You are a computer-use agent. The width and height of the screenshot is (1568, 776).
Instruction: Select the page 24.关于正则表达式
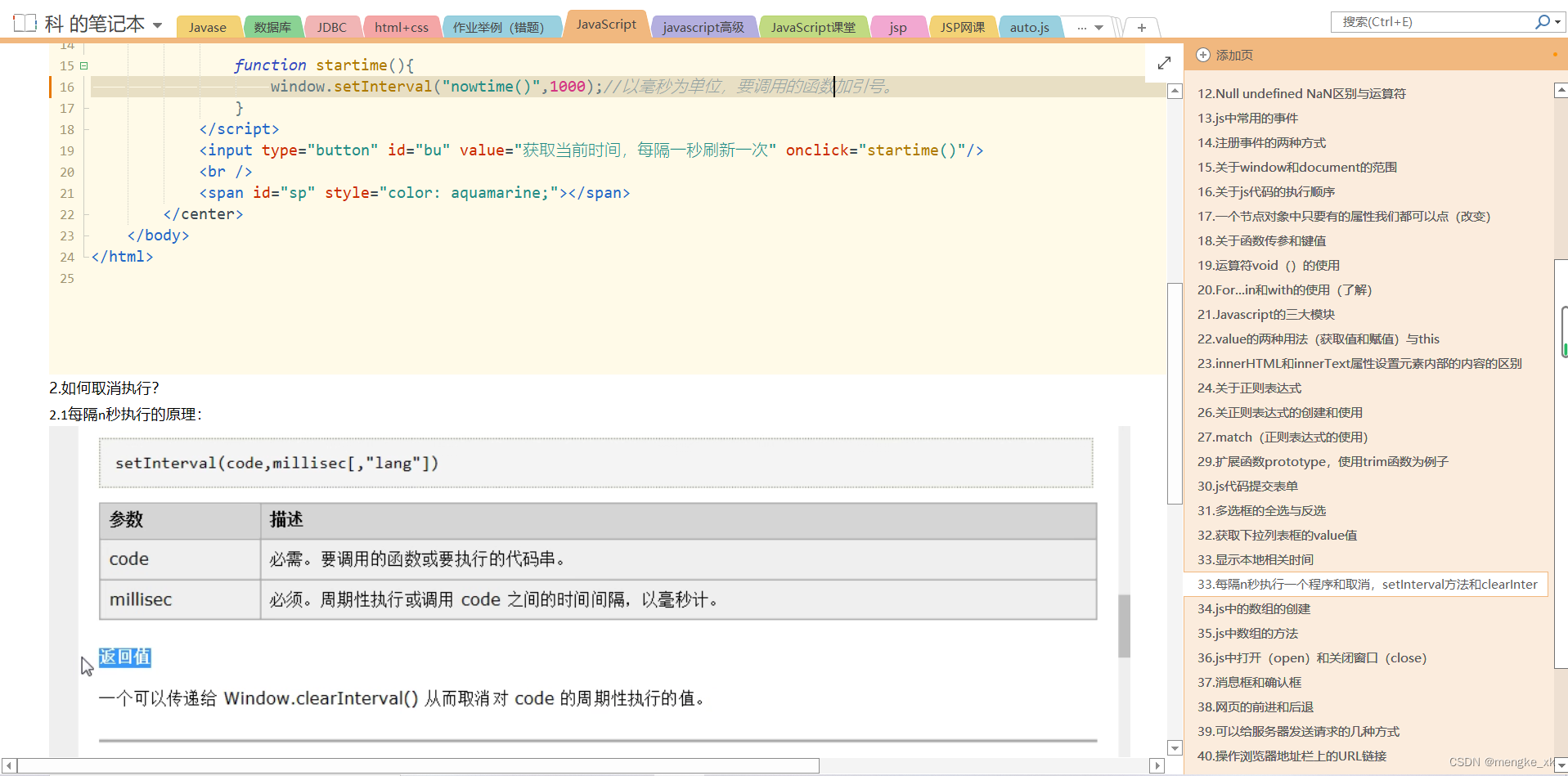tap(1249, 388)
